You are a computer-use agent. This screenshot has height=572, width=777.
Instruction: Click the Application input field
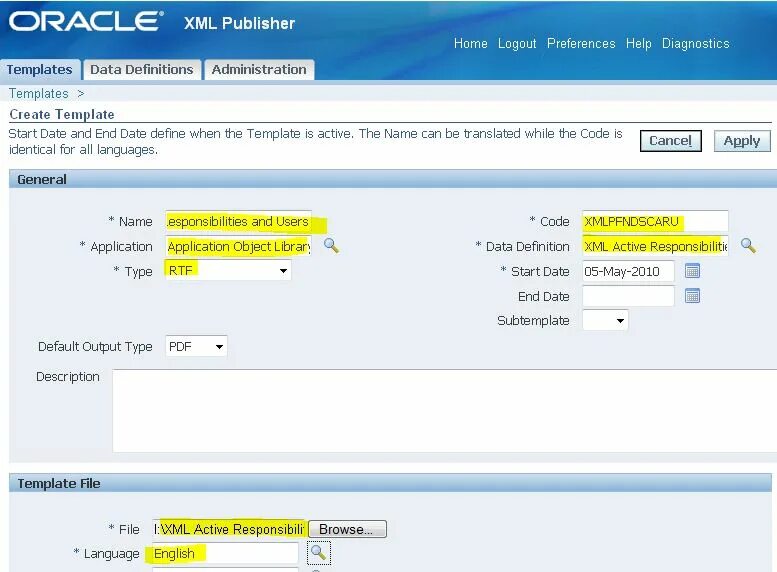pos(238,246)
